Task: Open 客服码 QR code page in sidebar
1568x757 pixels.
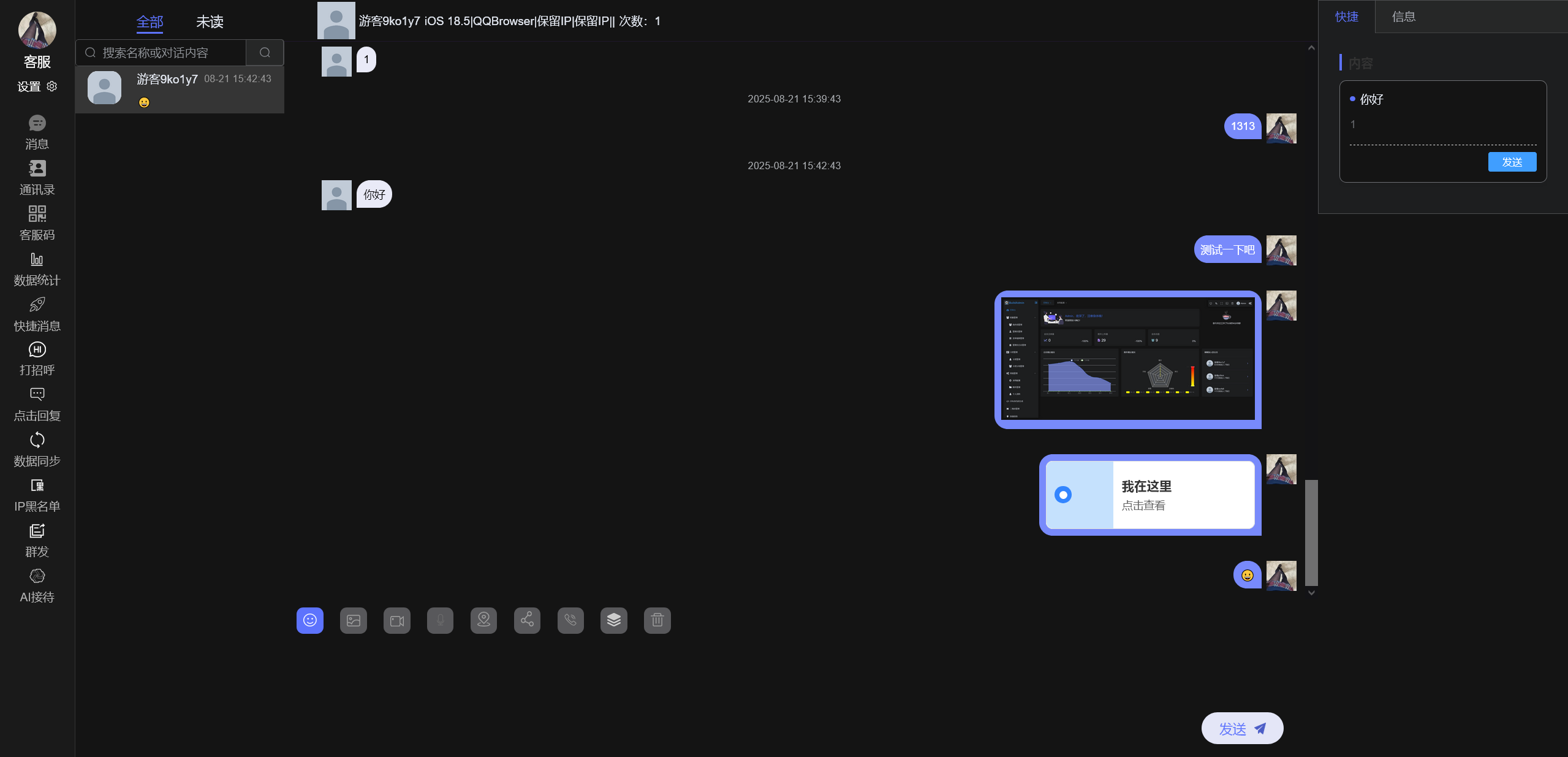Action: pos(37,223)
